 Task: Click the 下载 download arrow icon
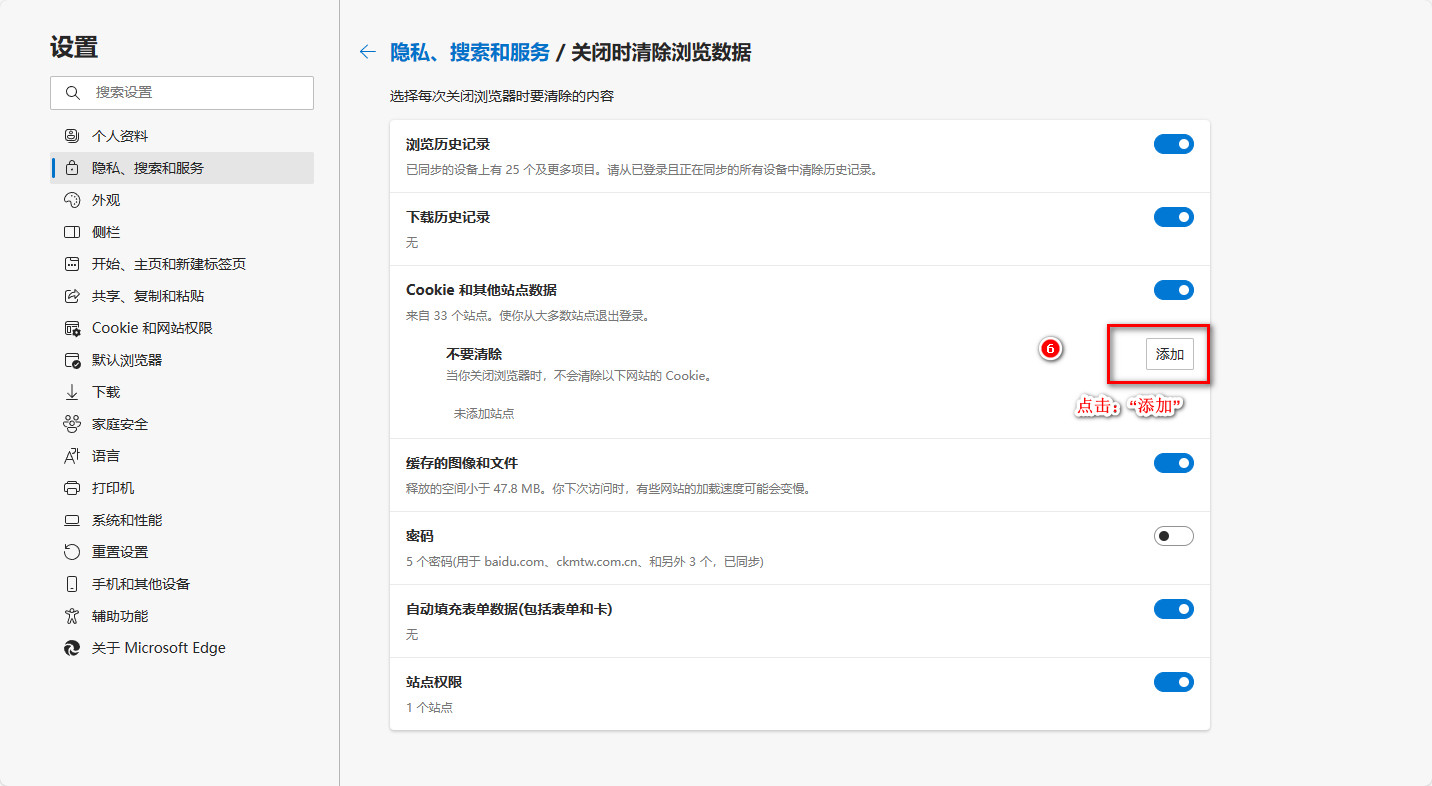coord(72,392)
